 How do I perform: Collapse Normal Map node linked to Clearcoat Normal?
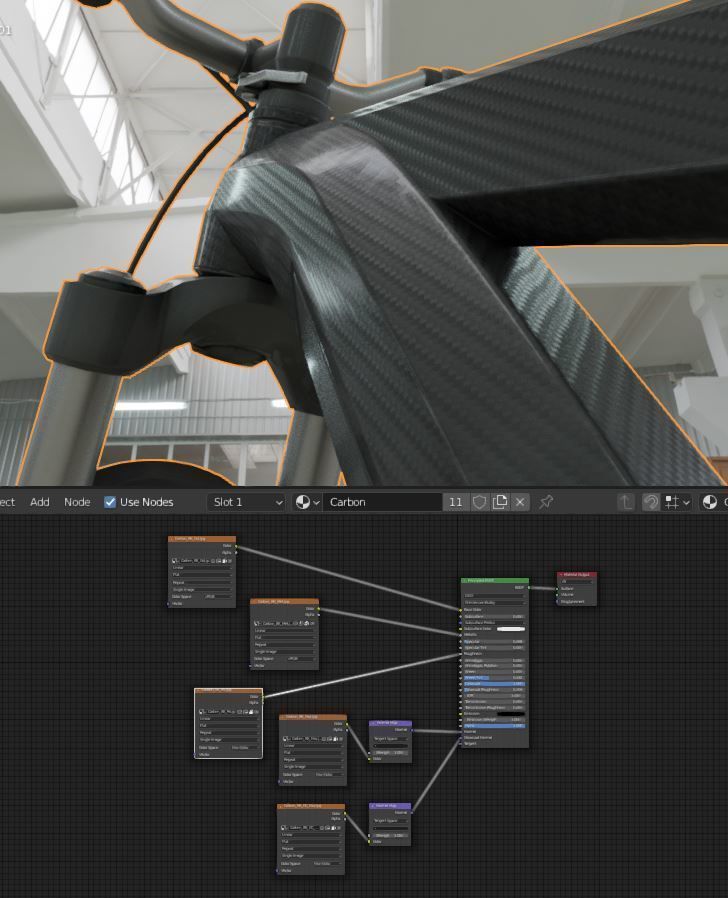click(372, 805)
